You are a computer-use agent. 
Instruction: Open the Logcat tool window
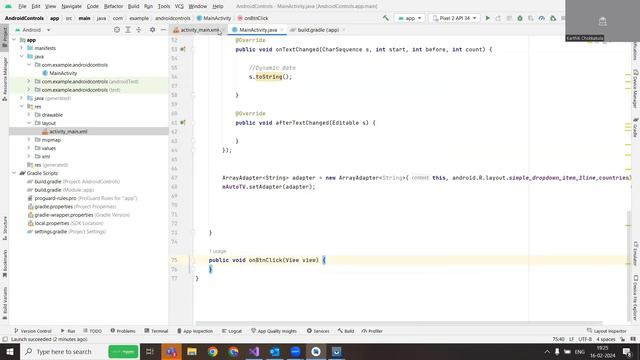(232, 331)
